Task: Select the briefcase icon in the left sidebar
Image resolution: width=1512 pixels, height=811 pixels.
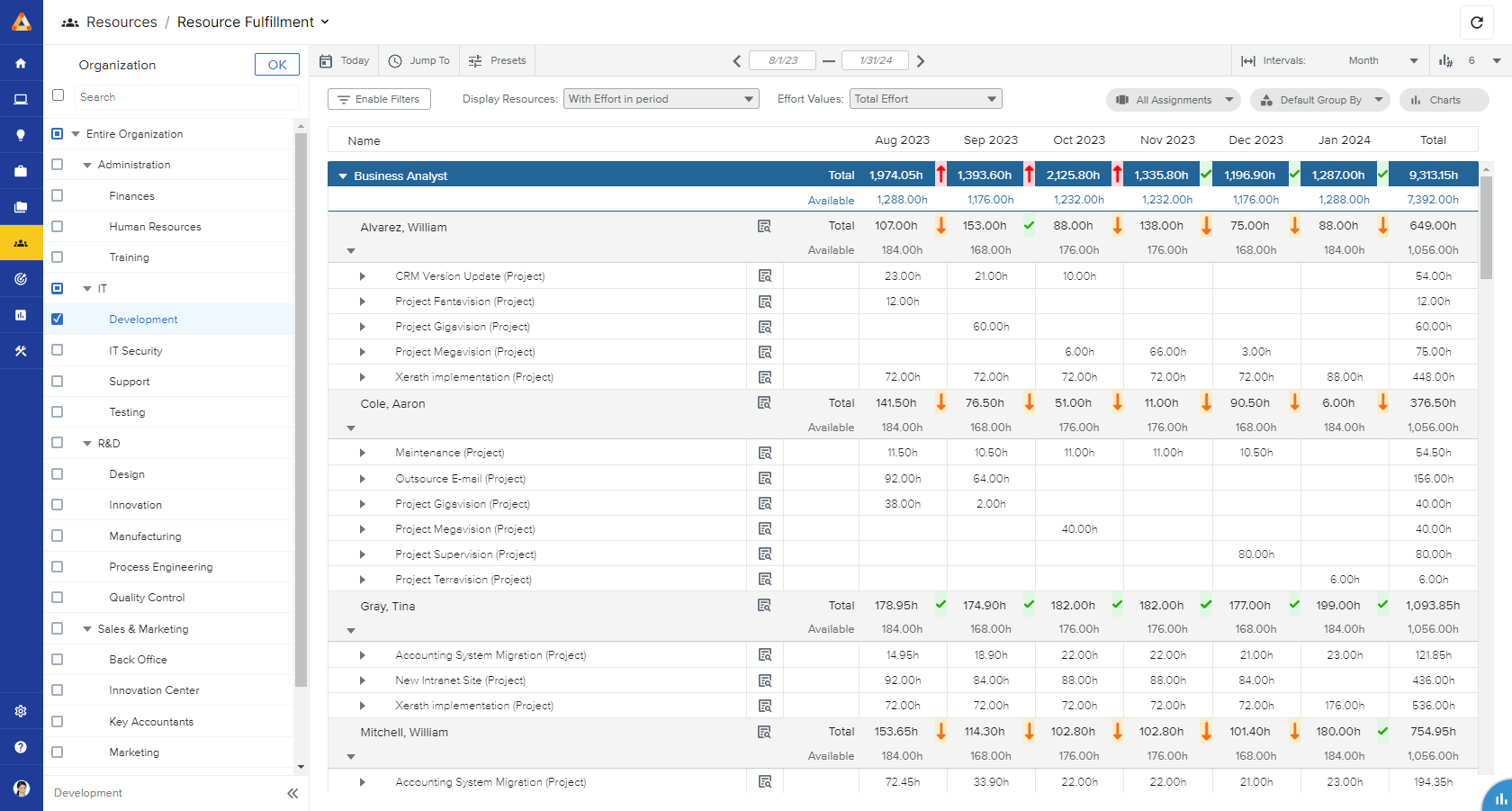Action: coord(21,170)
